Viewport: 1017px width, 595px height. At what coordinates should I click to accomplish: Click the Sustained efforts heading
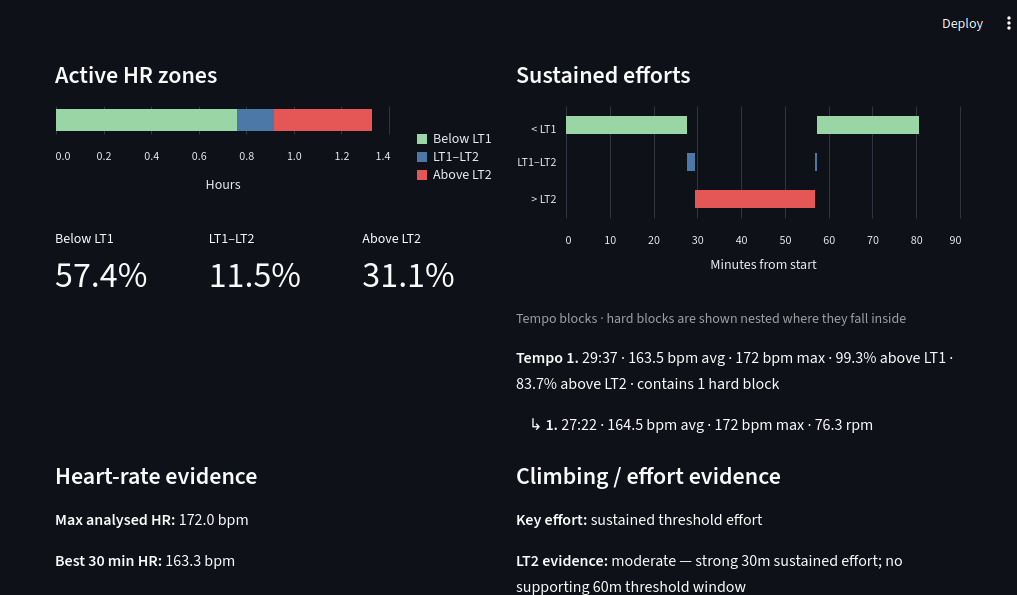[x=603, y=75]
